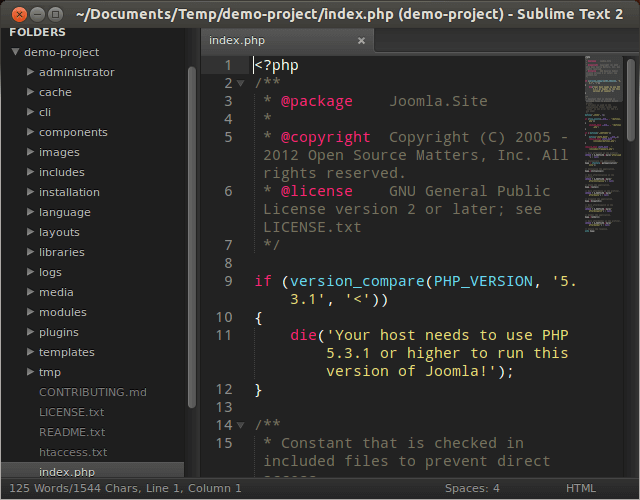Open LICENSE.txt from the sidebar
This screenshot has width=640, height=500.
71,412
